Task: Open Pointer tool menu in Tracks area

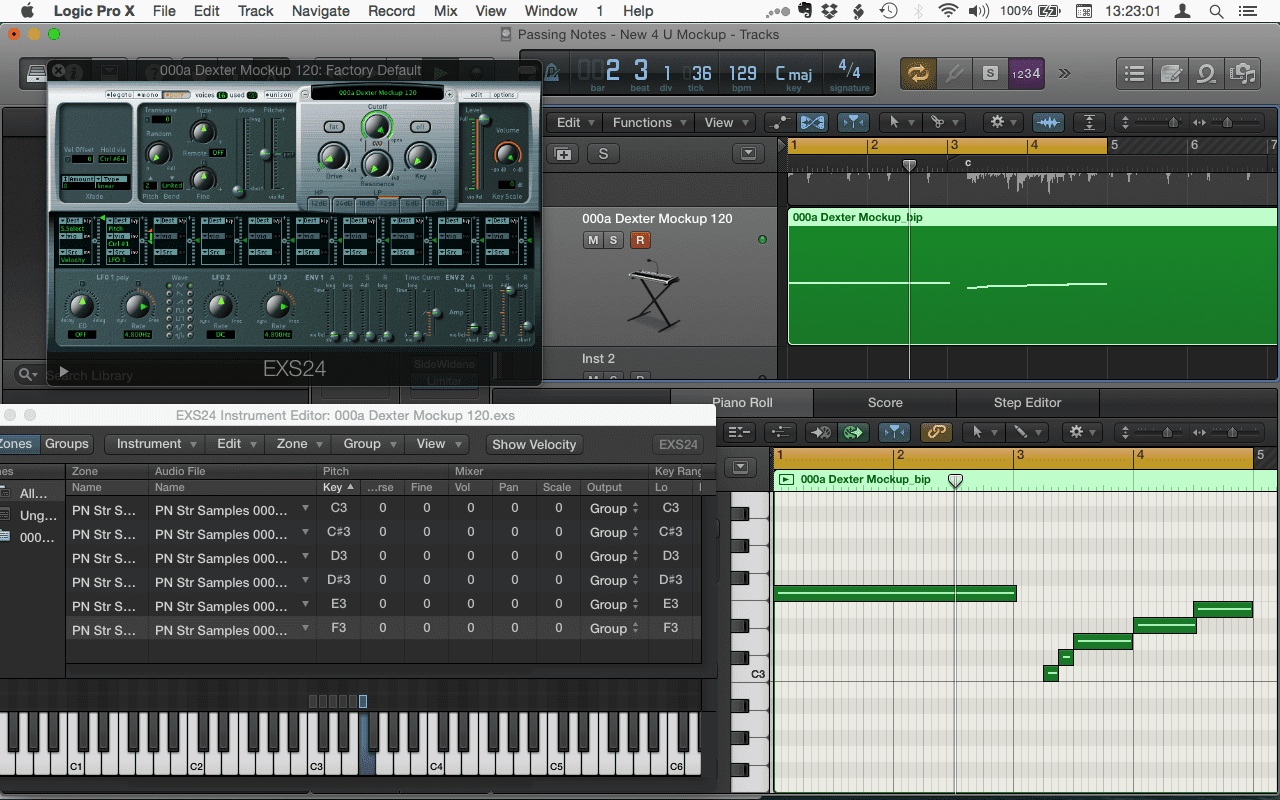Action: [x=901, y=122]
